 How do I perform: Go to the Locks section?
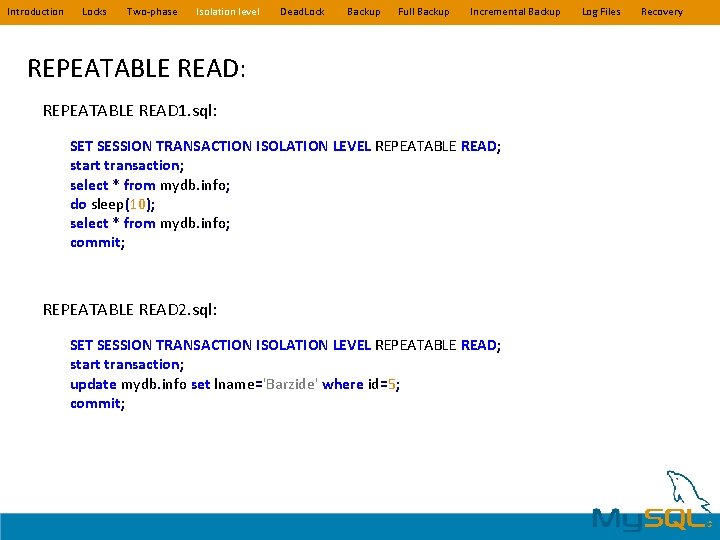pos(94,12)
